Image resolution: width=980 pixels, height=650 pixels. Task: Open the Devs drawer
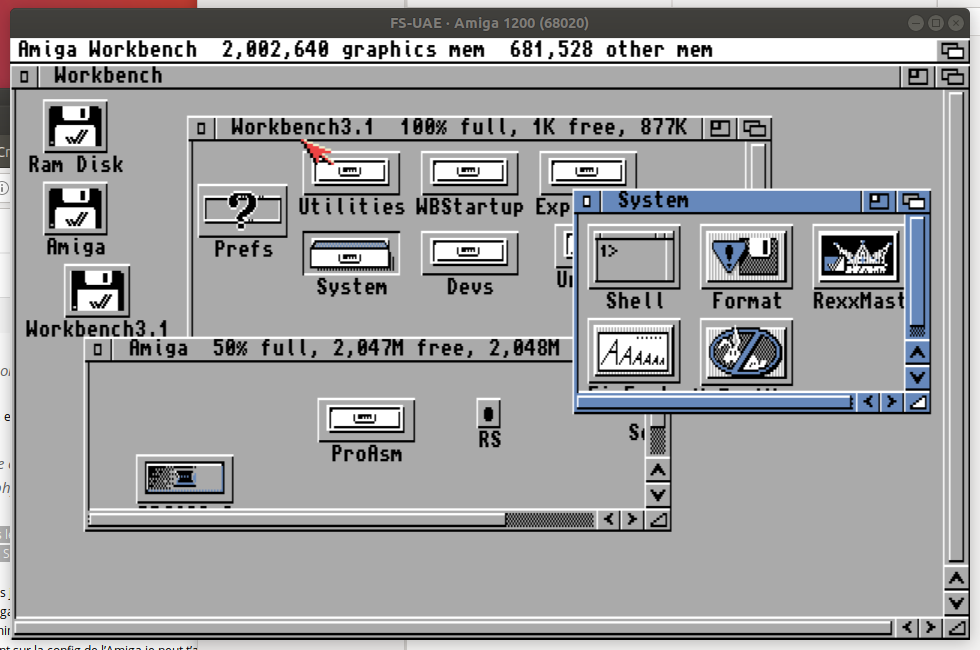click(469, 253)
